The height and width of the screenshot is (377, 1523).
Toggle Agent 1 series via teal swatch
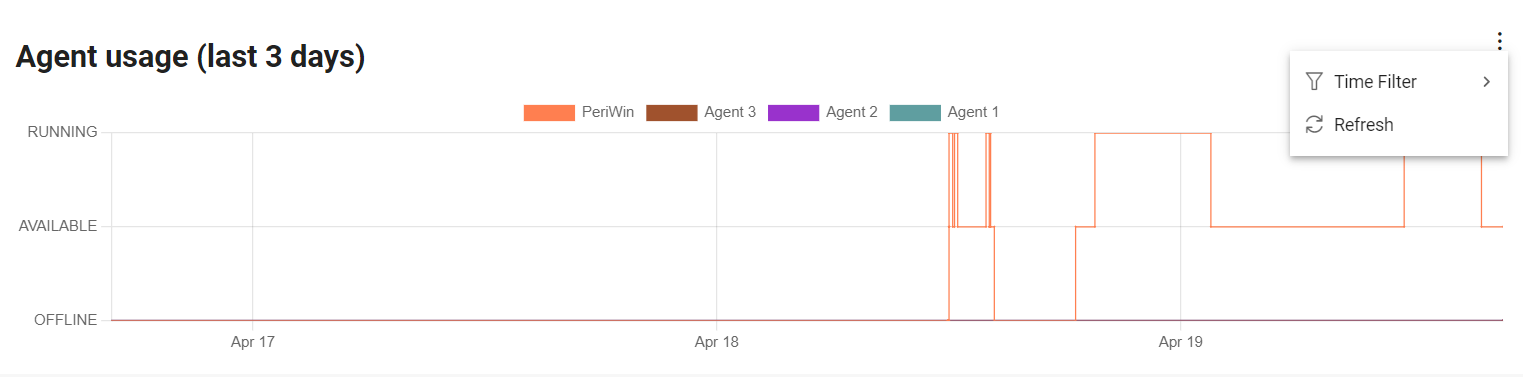[915, 113]
